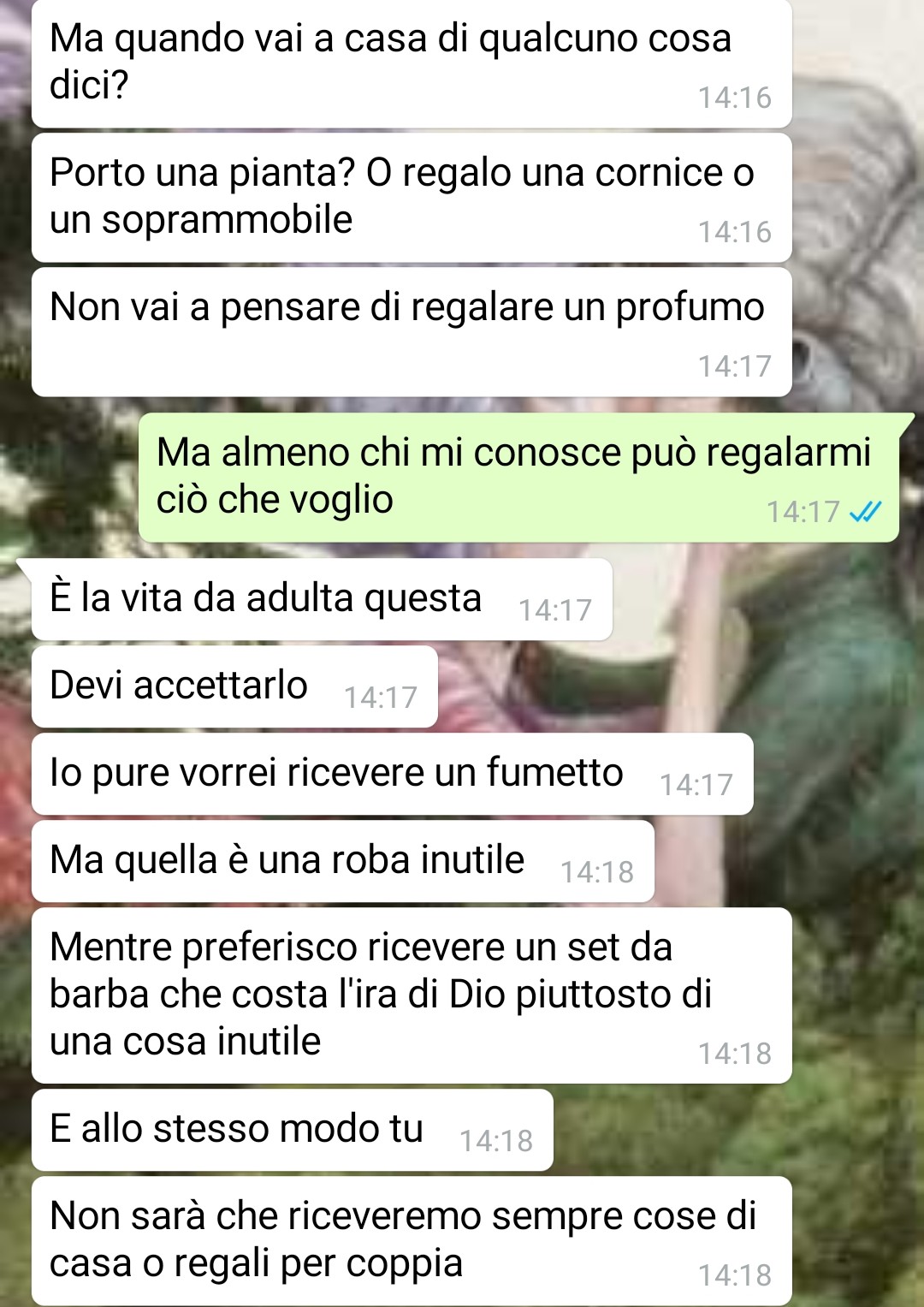The width and height of the screenshot is (924, 1307).
Task: Tap the 'Porto una pianta?' message bubble
Action: 412,198
